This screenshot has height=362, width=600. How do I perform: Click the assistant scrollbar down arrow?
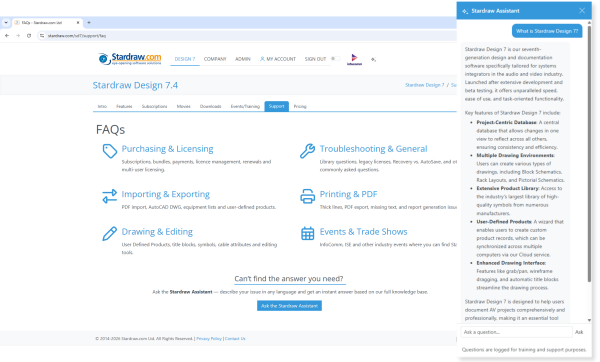click(x=589, y=320)
